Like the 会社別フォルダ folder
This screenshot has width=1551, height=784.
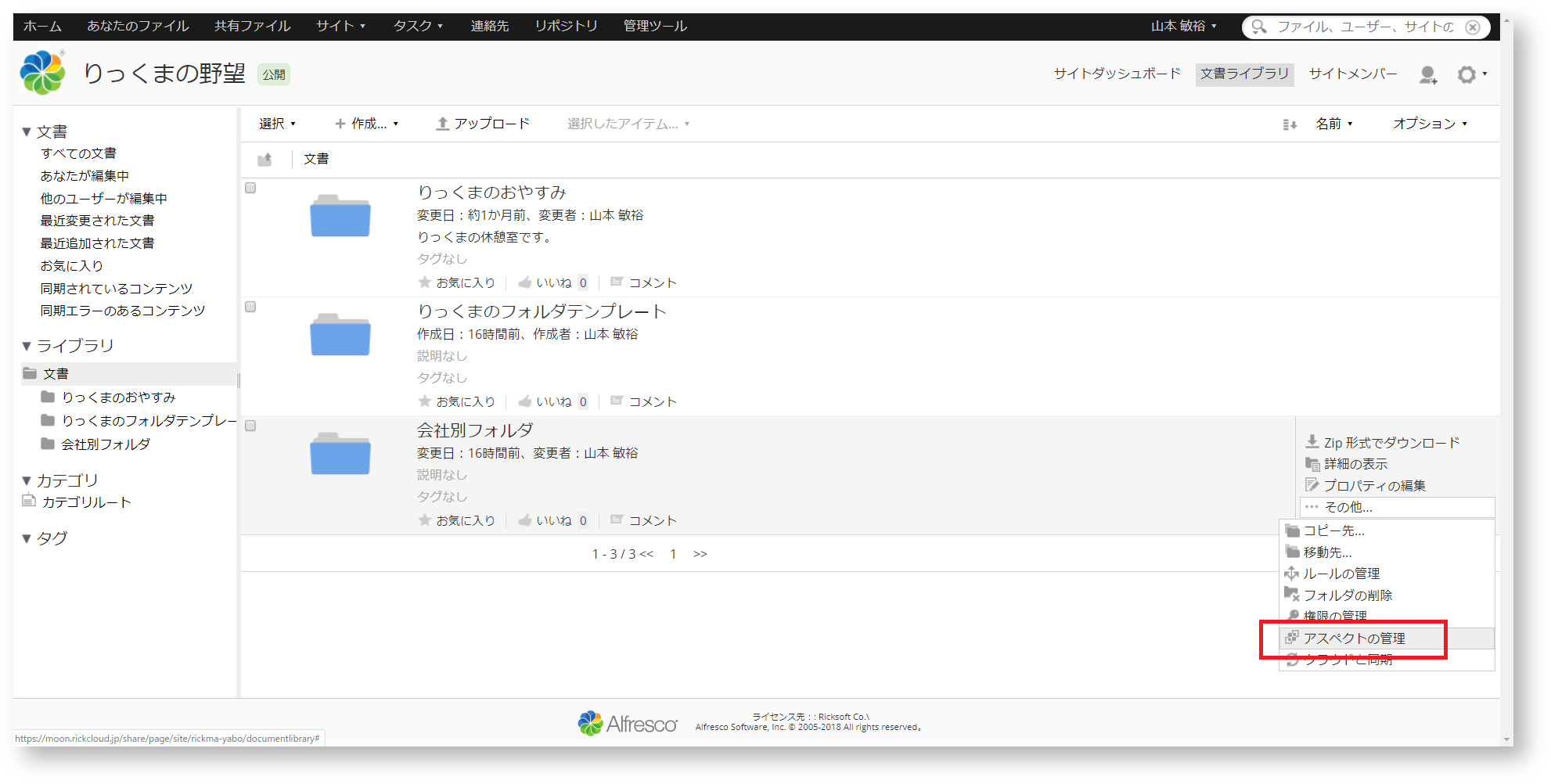point(545,520)
